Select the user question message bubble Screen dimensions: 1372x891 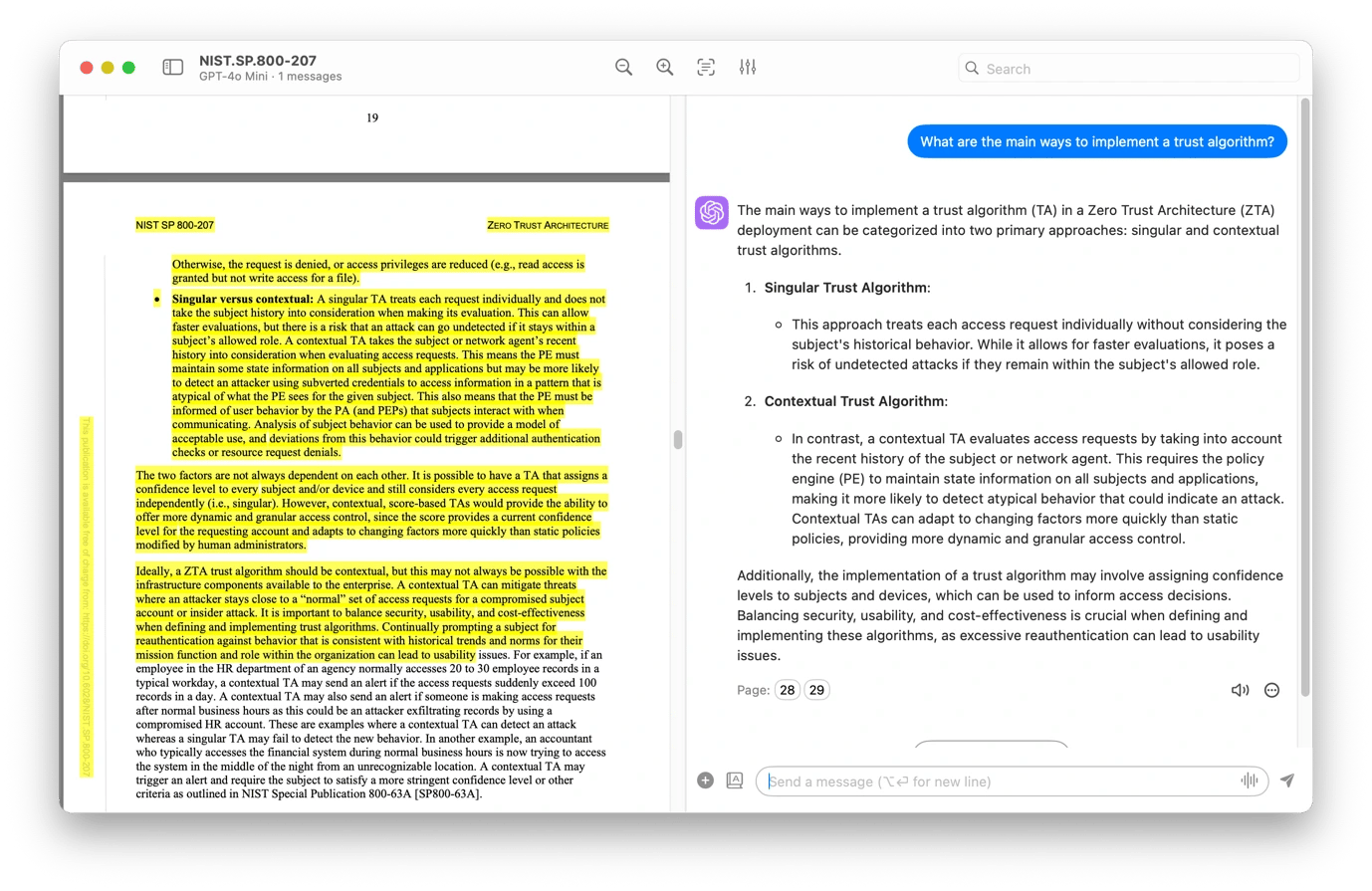tap(1097, 141)
